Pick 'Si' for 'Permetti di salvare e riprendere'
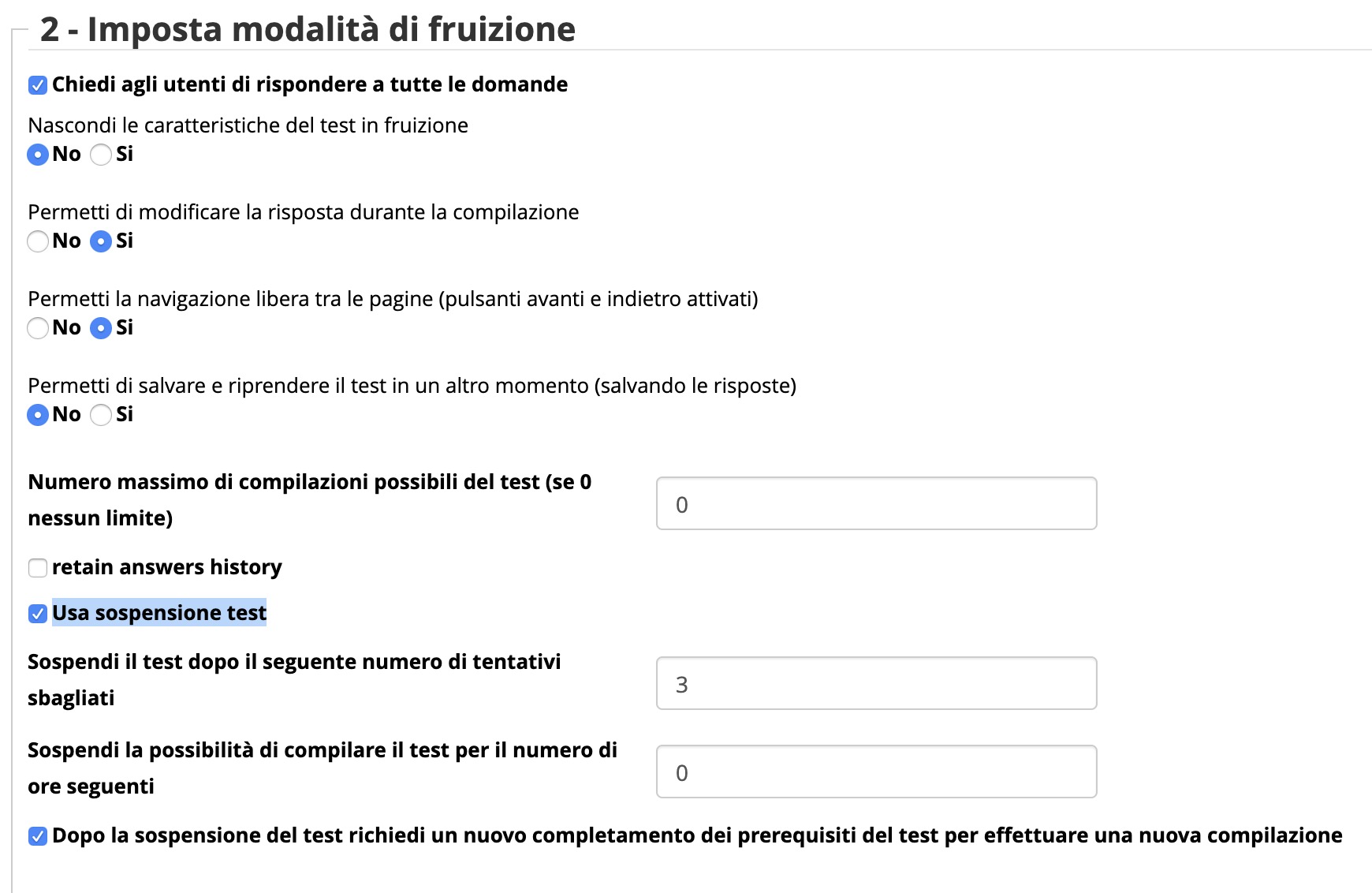Viewport: 1372px width, 893px height. point(100,415)
